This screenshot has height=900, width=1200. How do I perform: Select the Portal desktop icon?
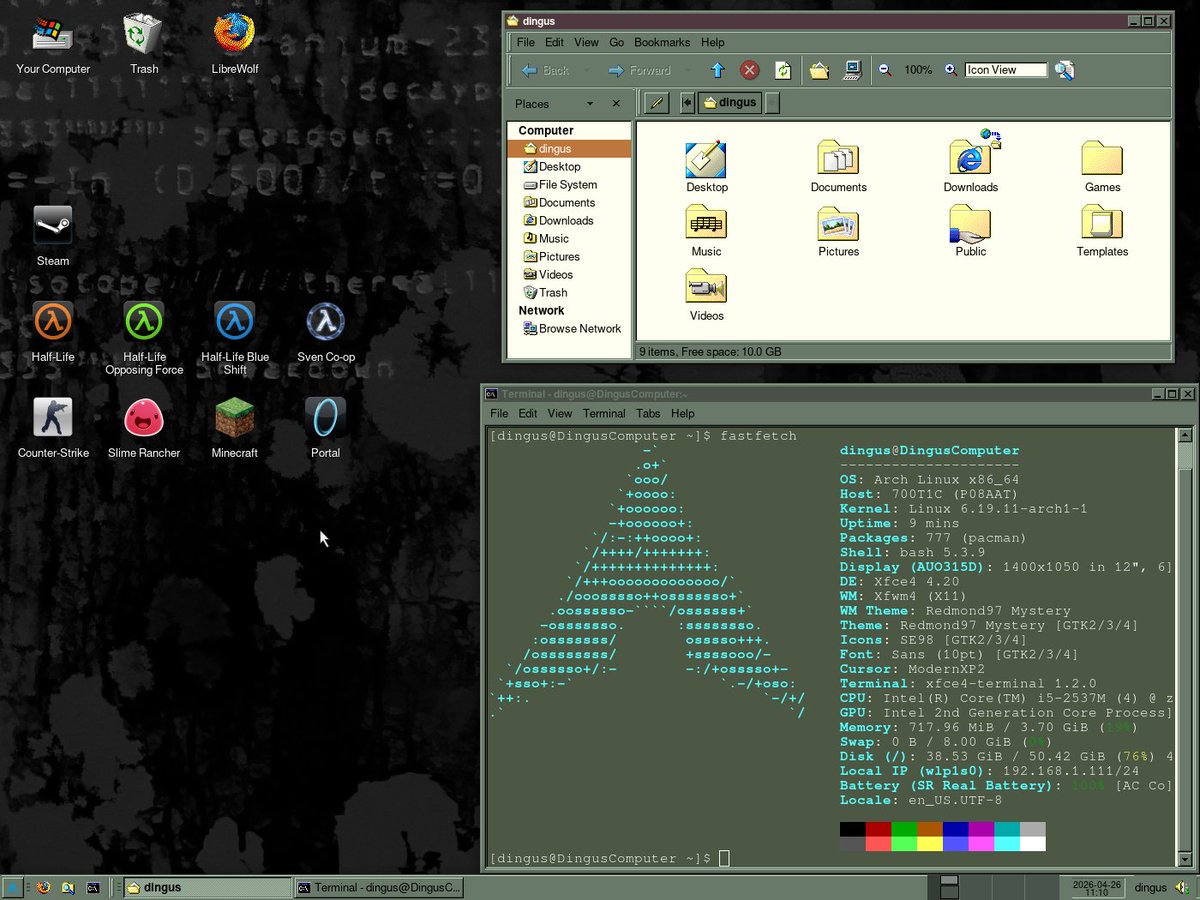tap(326, 428)
